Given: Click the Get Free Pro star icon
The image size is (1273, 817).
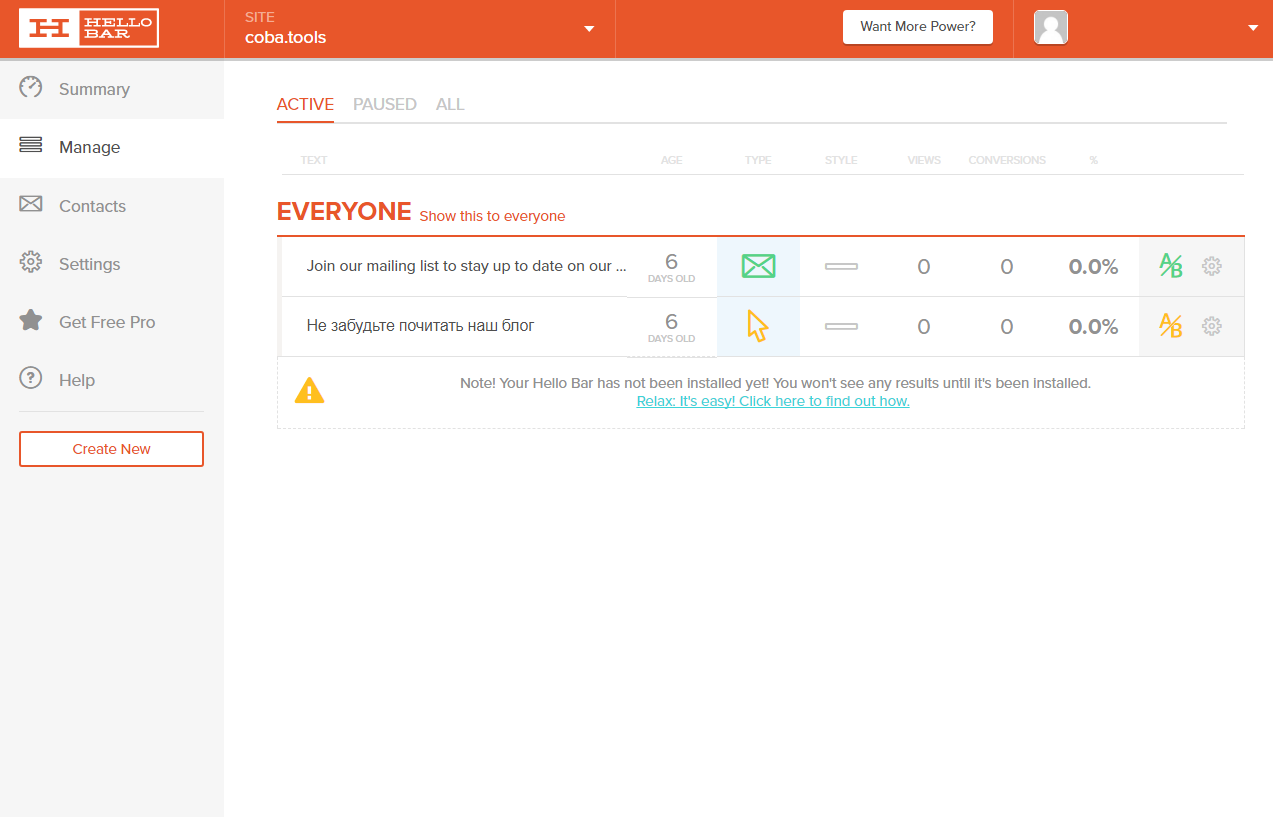Looking at the screenshot, I should point(31,320).
